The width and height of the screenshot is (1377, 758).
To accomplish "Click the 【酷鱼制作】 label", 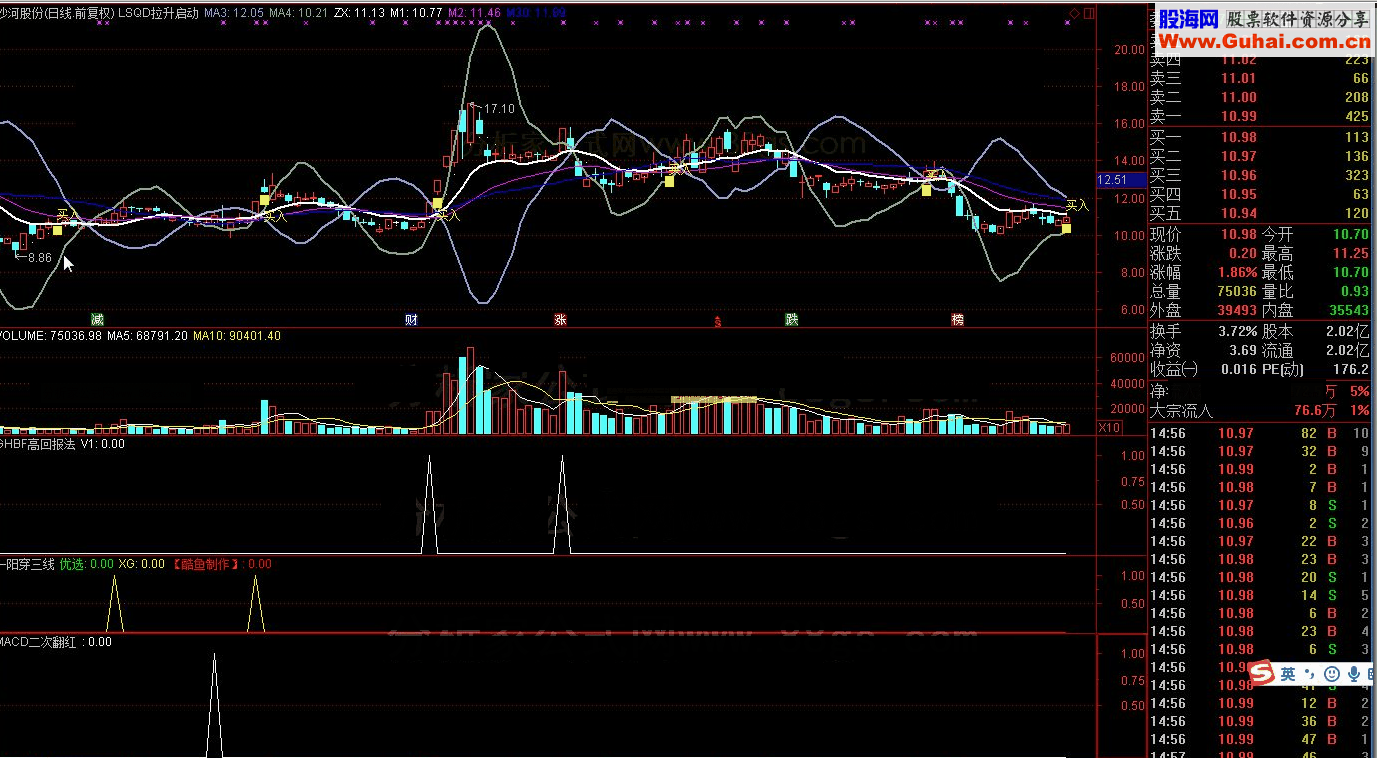I will [207, 564].
